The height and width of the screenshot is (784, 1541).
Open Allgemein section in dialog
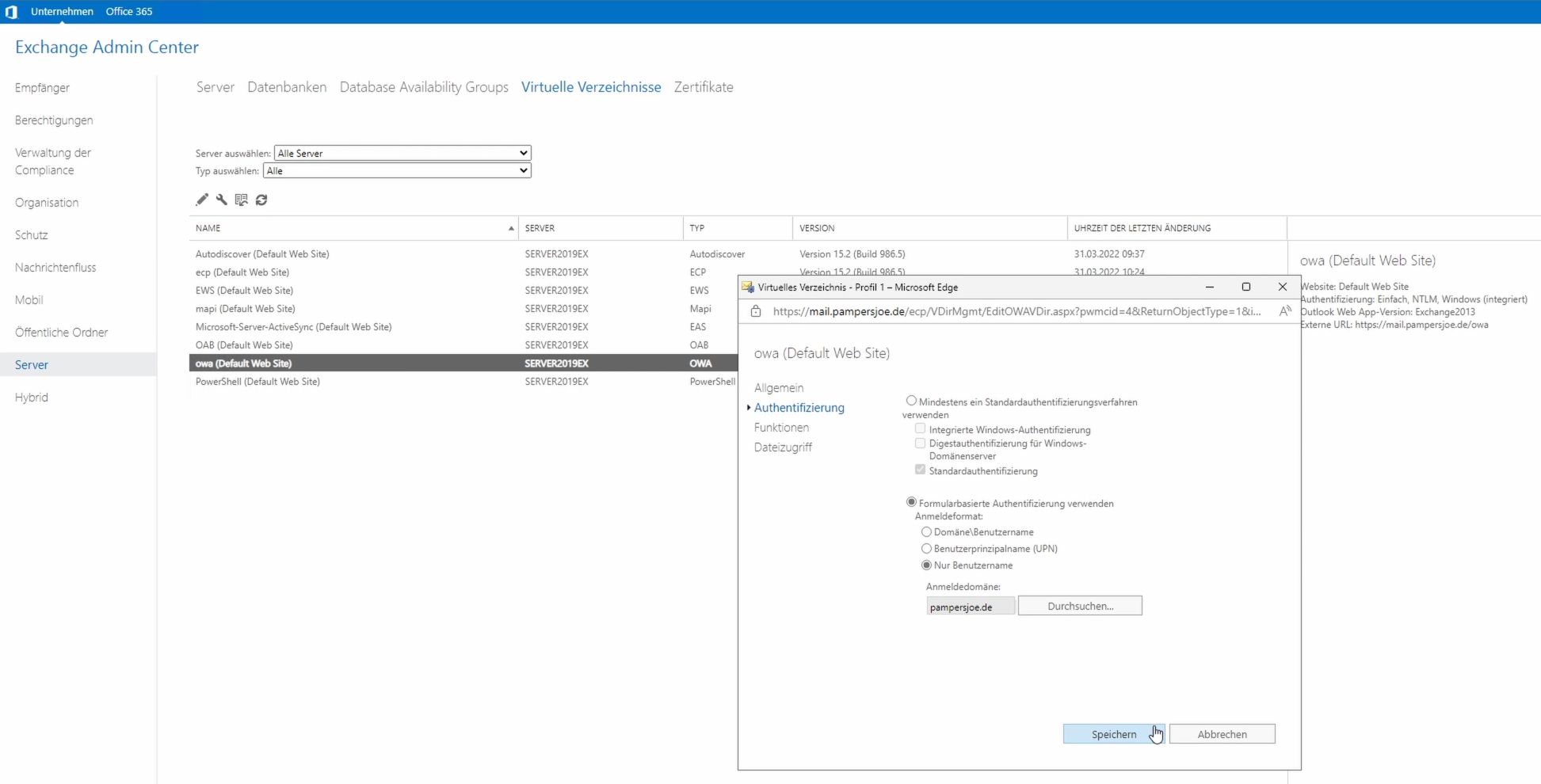[x=779, y=388]
